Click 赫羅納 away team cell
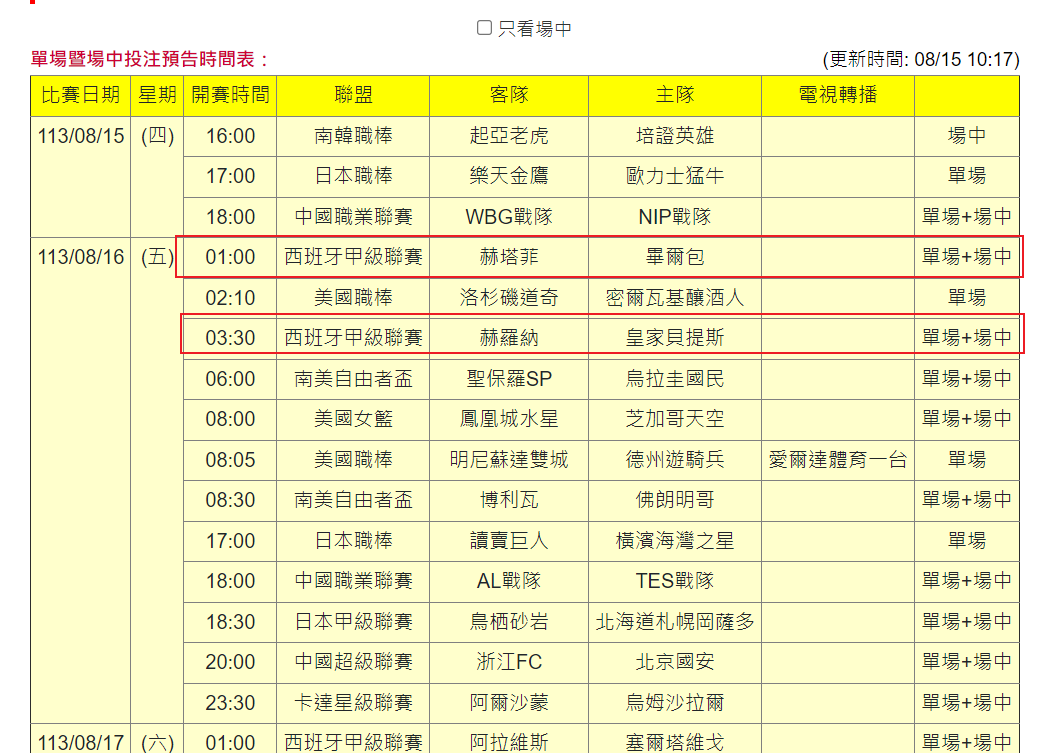Screen dimensions: 1048x753 pos(509,338)
